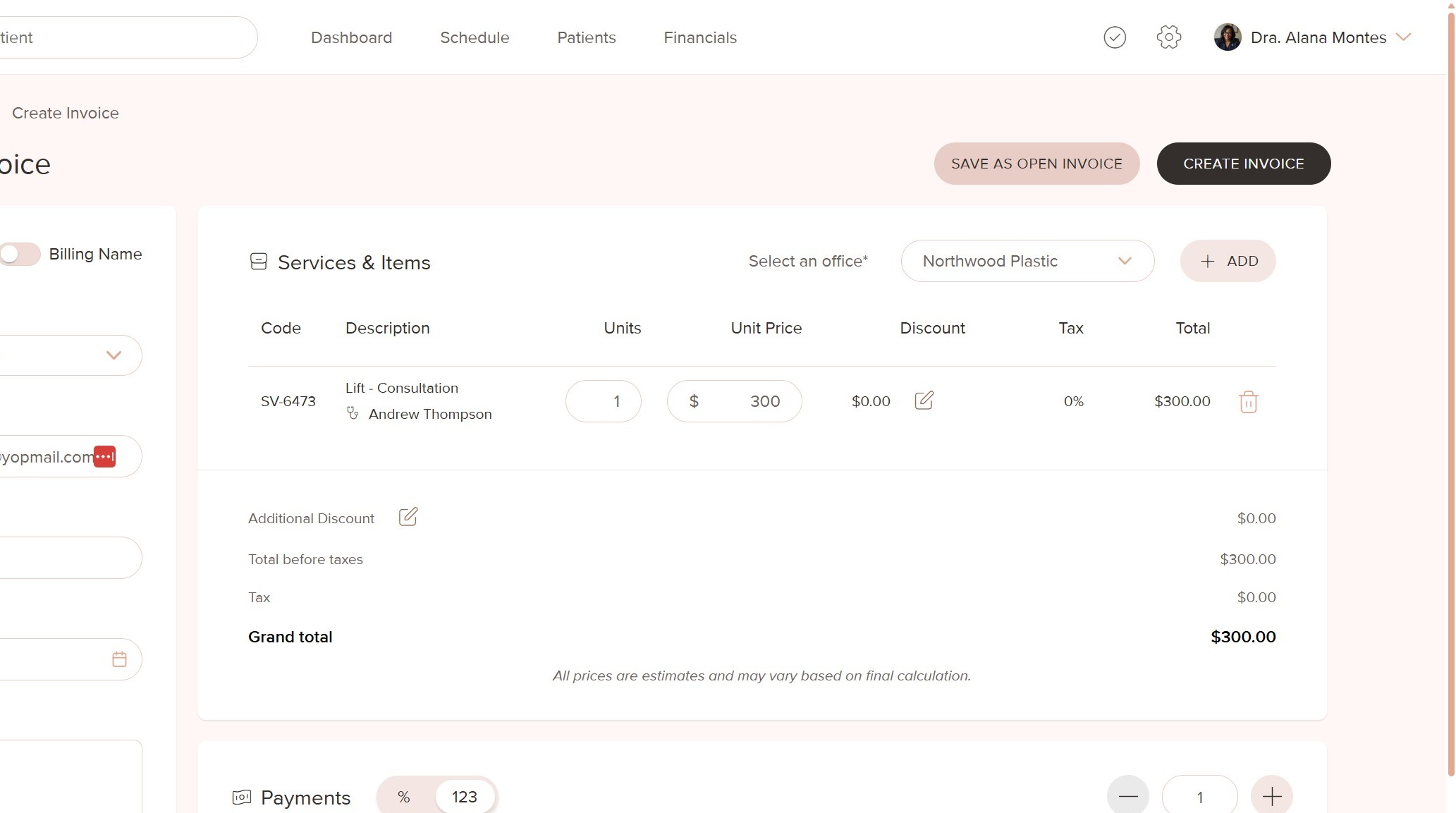Open the Schedule page
This screenshot has width=1456, height=813.
475,37
